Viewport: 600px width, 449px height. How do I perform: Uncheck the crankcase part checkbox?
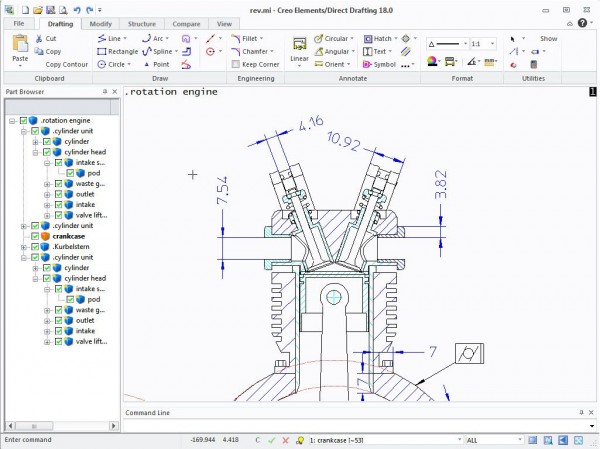[x=35, y=236]
